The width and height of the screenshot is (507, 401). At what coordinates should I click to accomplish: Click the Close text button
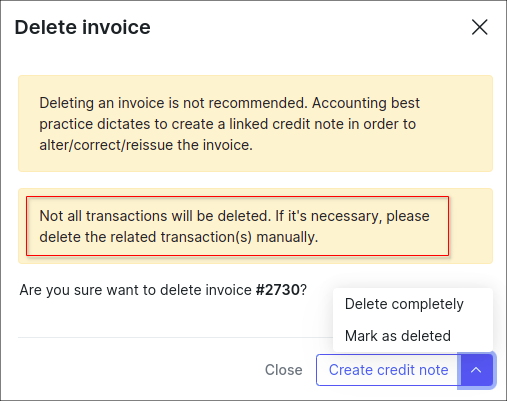pos(284,370)
